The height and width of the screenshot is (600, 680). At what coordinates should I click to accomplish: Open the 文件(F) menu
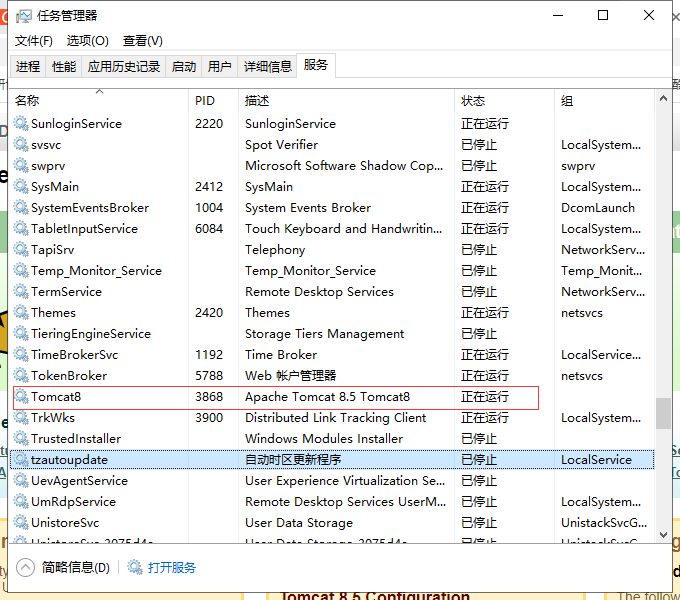33,41
